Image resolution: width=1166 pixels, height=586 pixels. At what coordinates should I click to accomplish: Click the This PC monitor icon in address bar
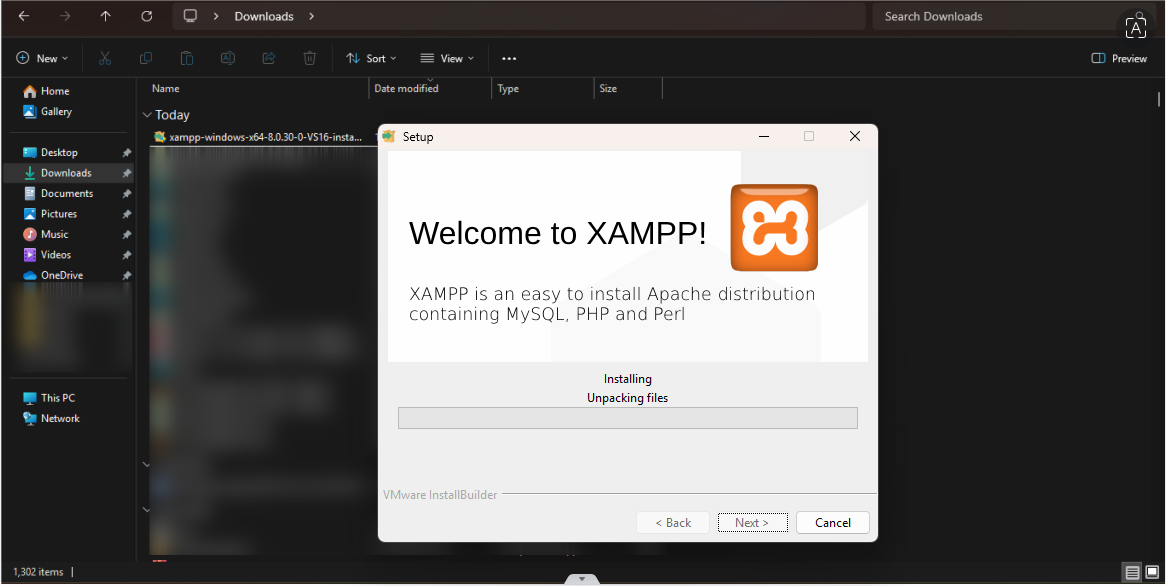(x=190, y=16)
